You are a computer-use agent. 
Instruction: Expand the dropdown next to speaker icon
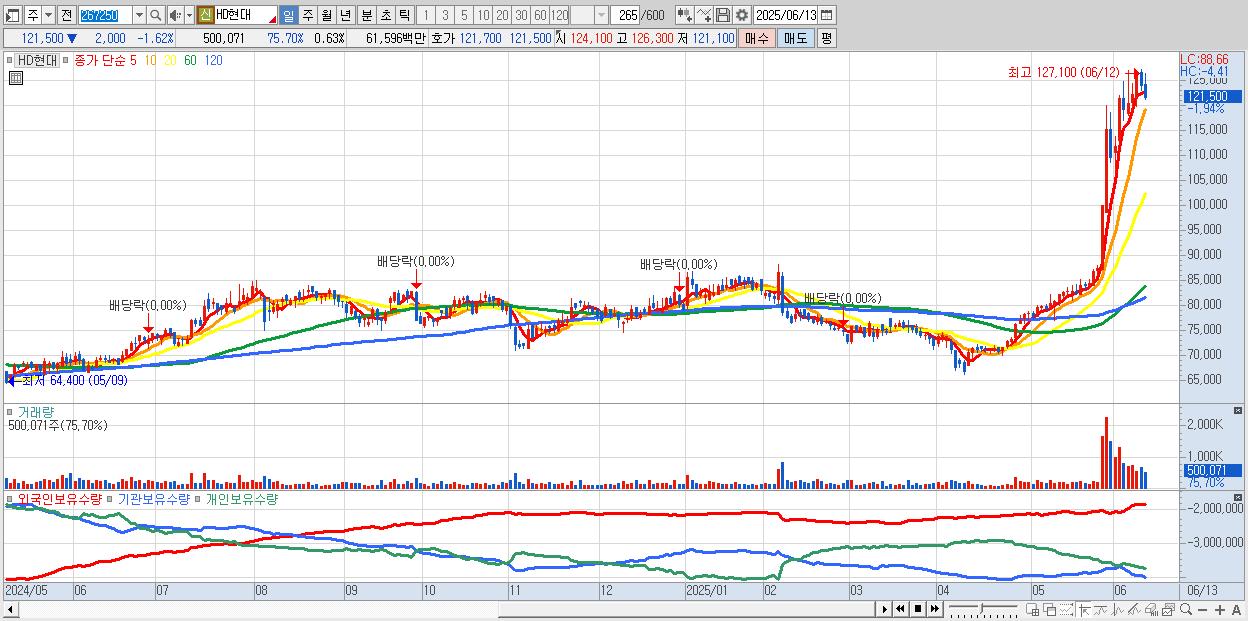tap(189, 15)
